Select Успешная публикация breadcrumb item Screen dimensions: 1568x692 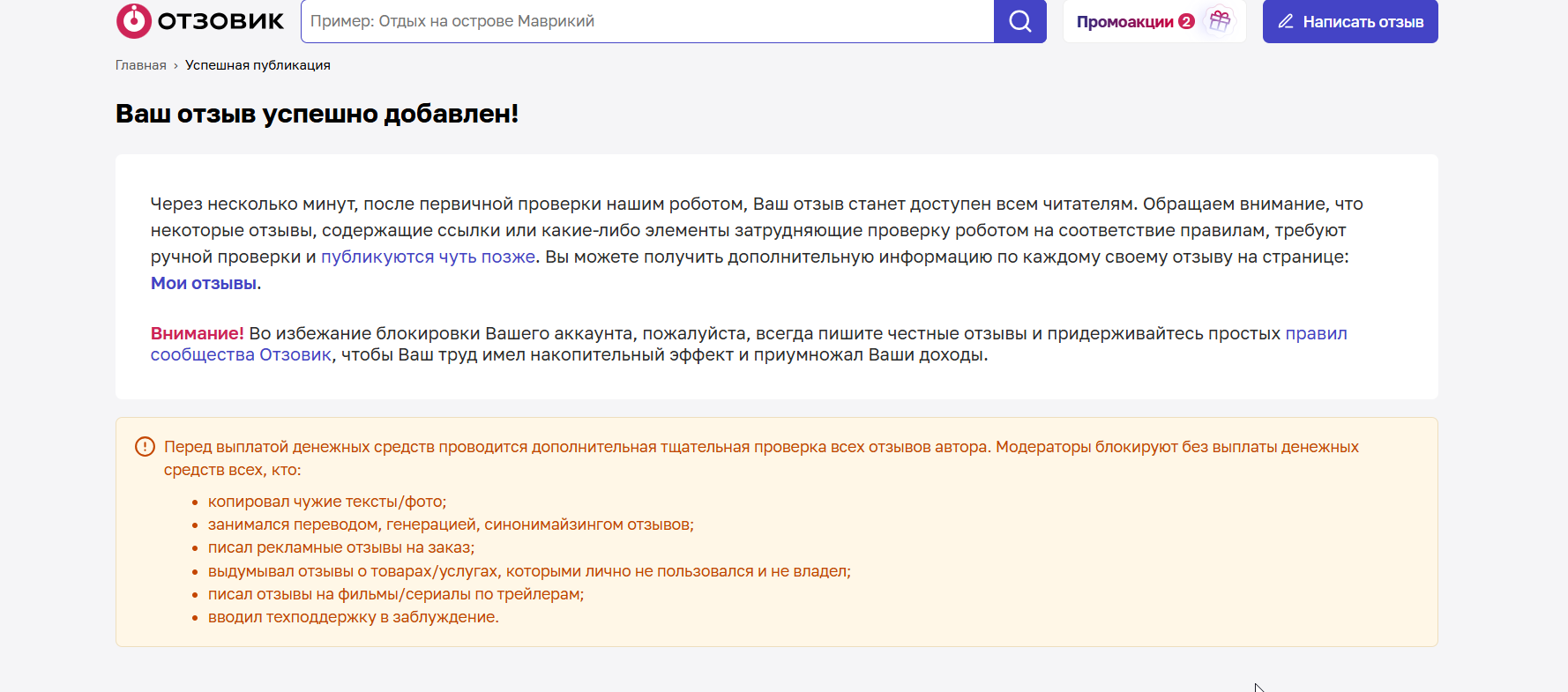point(258,65)
